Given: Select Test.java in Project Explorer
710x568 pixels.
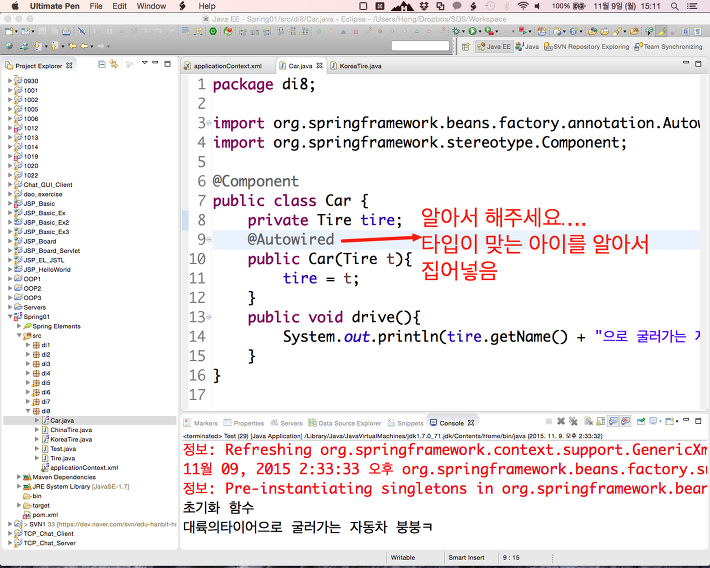Looking at the screenshot, I should pyautogui.click(x=63, y=449).
